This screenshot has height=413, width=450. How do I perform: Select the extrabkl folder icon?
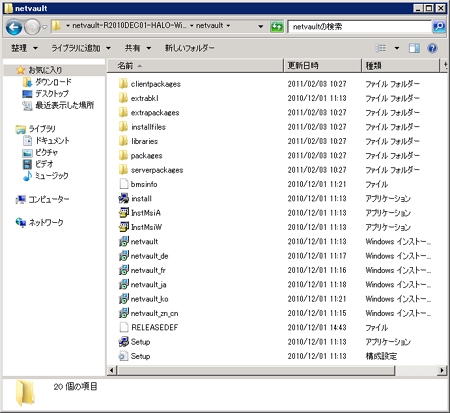click(x=123, y=98)
